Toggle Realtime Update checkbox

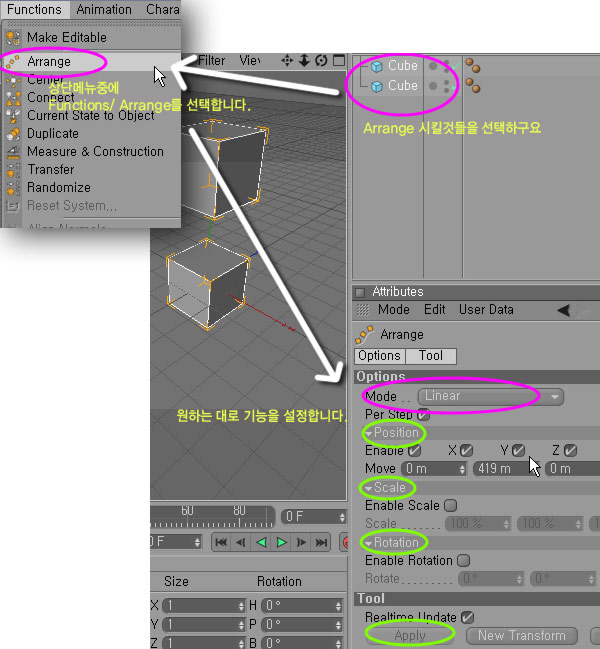tap(468, 618)
